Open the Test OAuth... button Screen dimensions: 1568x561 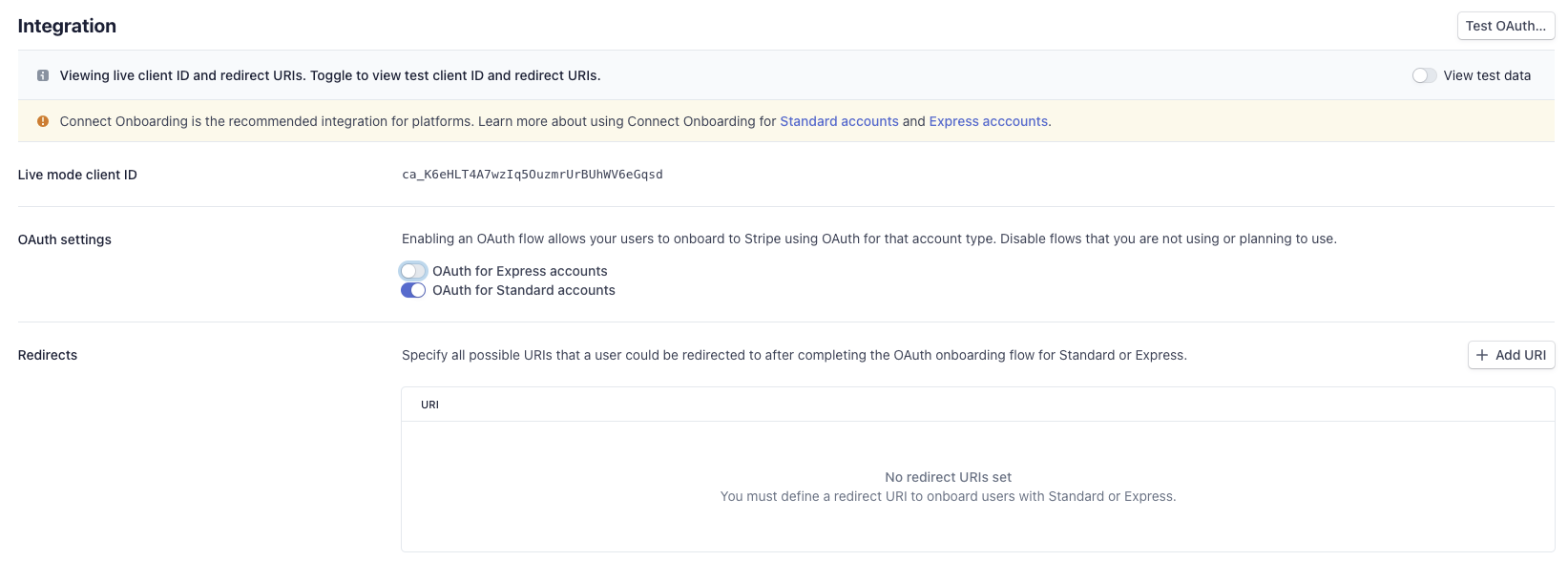pyautogui.click(x=1506, y=26)
